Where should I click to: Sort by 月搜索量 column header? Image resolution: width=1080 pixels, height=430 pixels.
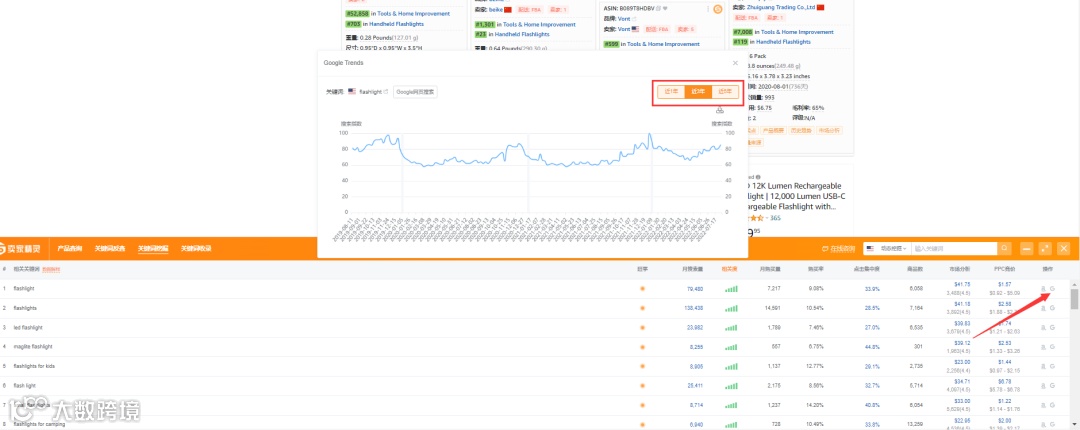pos(692,269)
